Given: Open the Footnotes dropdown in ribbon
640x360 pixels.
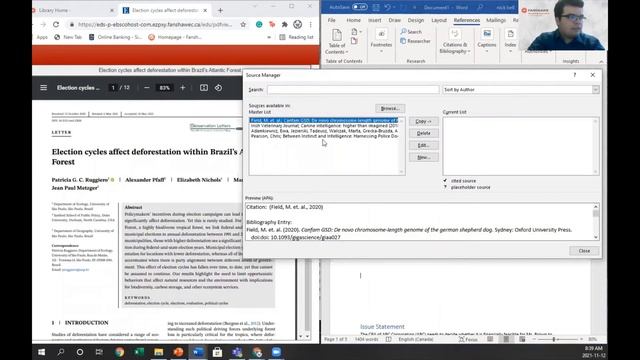Looking at the screenshot, I should (381, 42).
